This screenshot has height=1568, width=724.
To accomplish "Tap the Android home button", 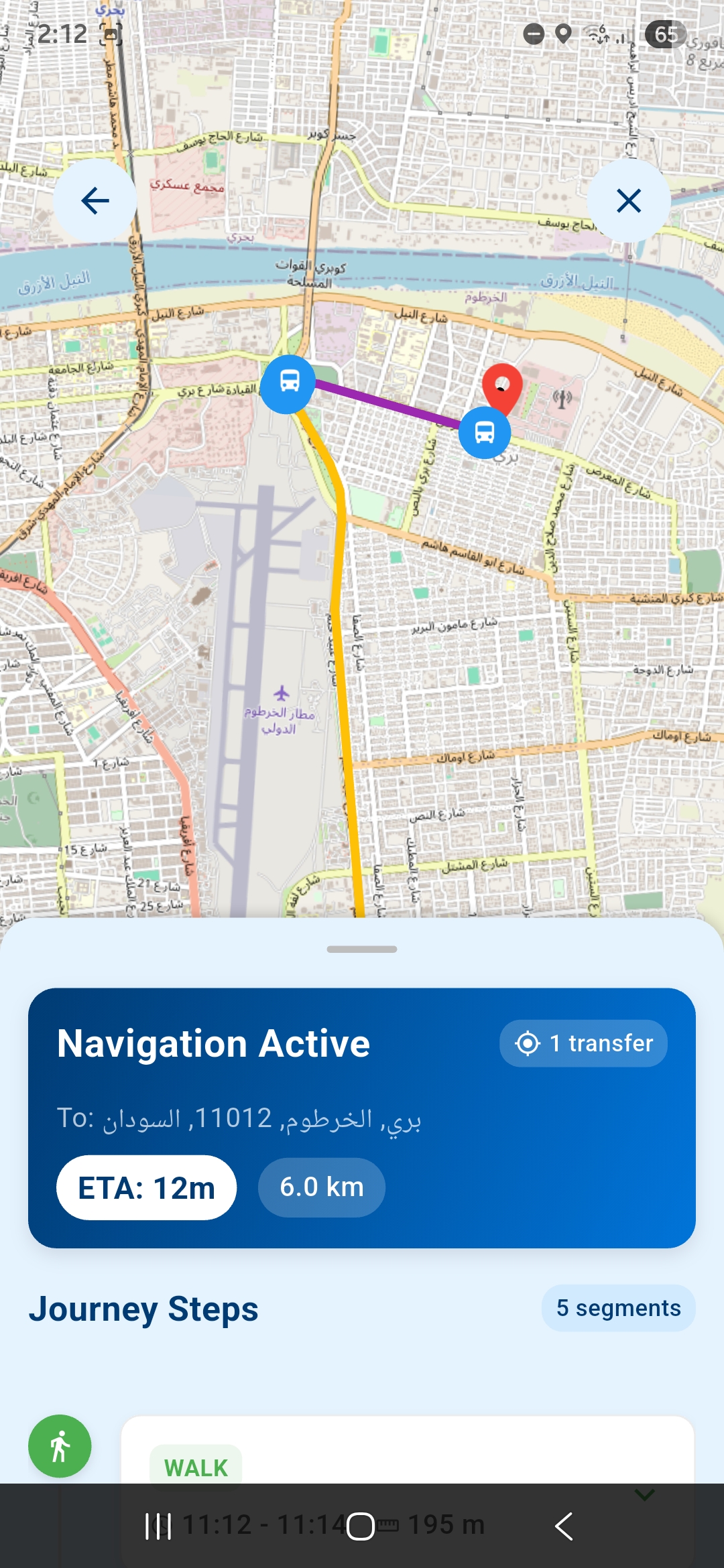I will click(x=361, y=1526).
